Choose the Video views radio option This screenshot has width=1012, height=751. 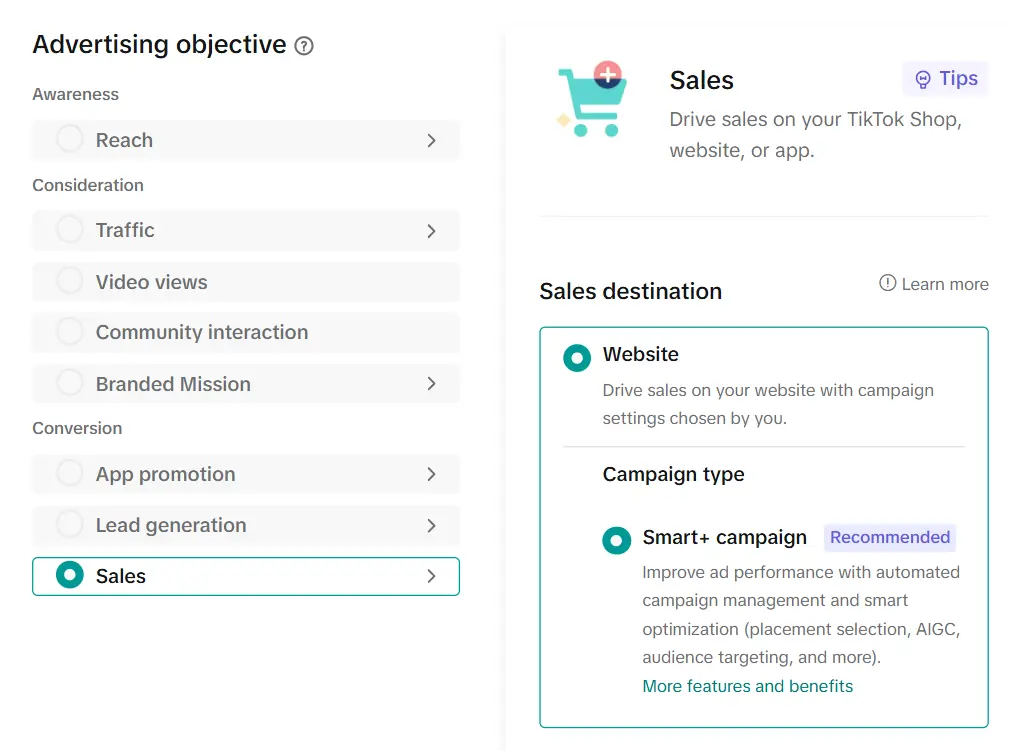pyautogui.click(x=70, y=282)
